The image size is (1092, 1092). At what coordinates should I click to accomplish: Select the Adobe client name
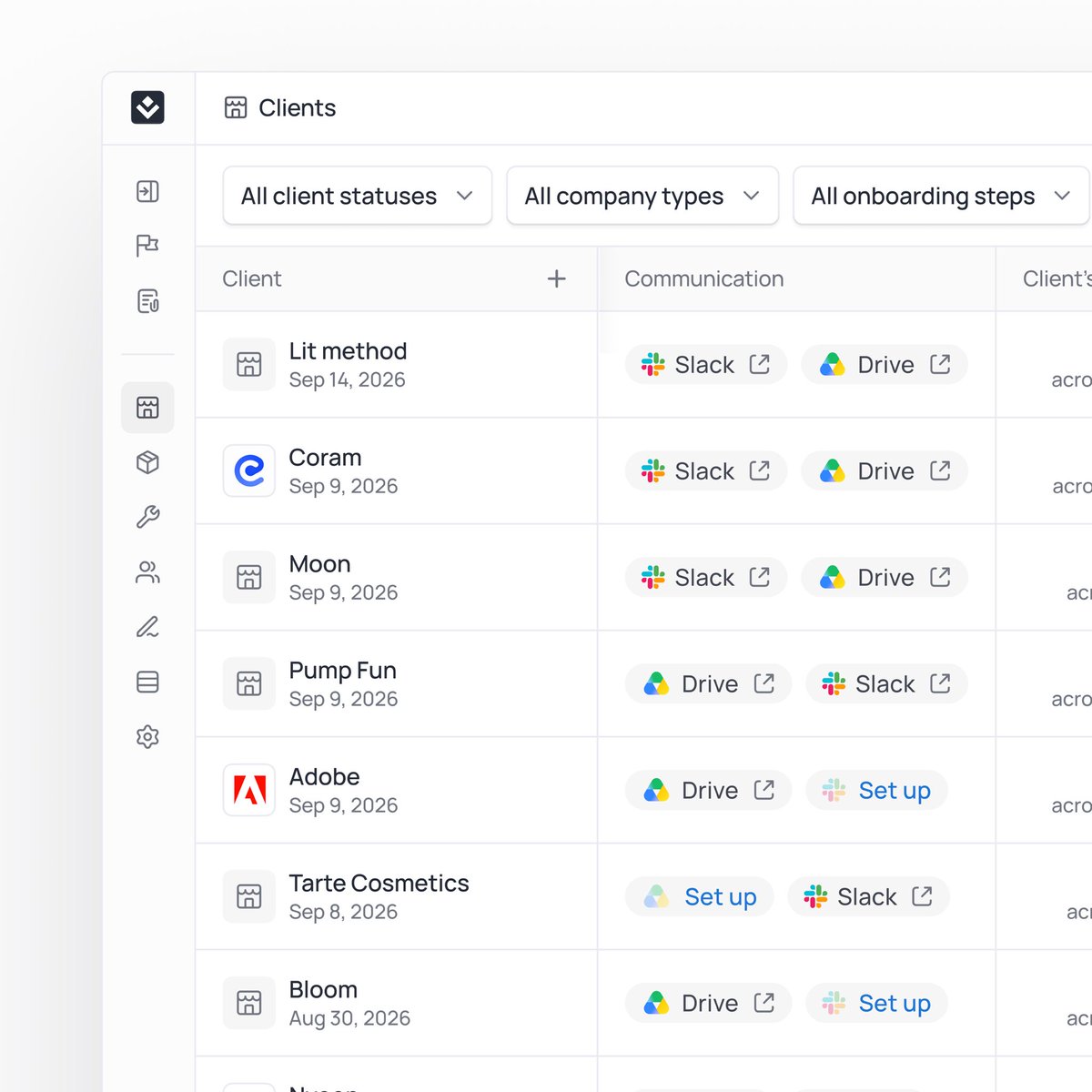[x=324, y=777]
